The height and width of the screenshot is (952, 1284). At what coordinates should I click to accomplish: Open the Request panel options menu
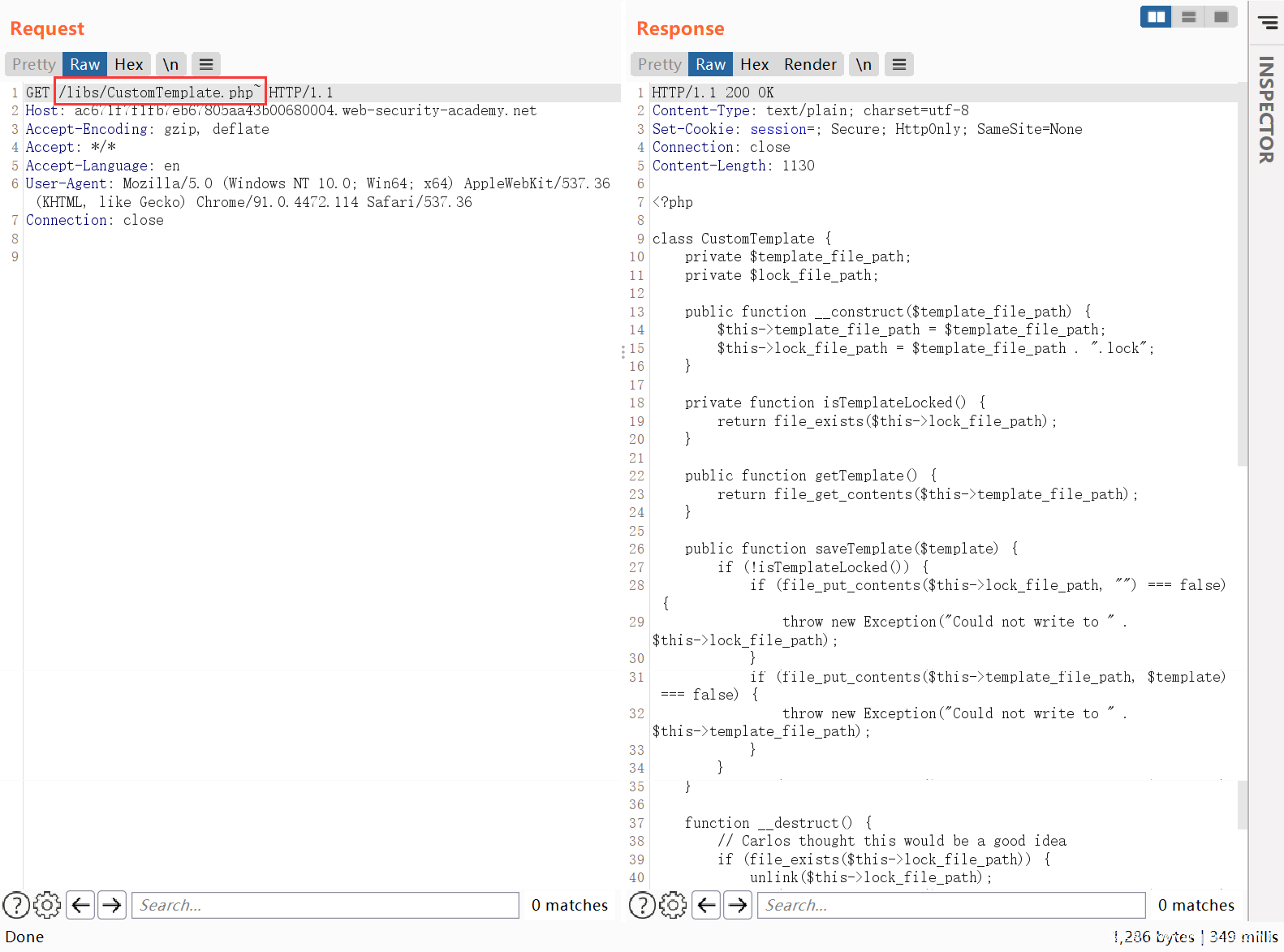206,64
